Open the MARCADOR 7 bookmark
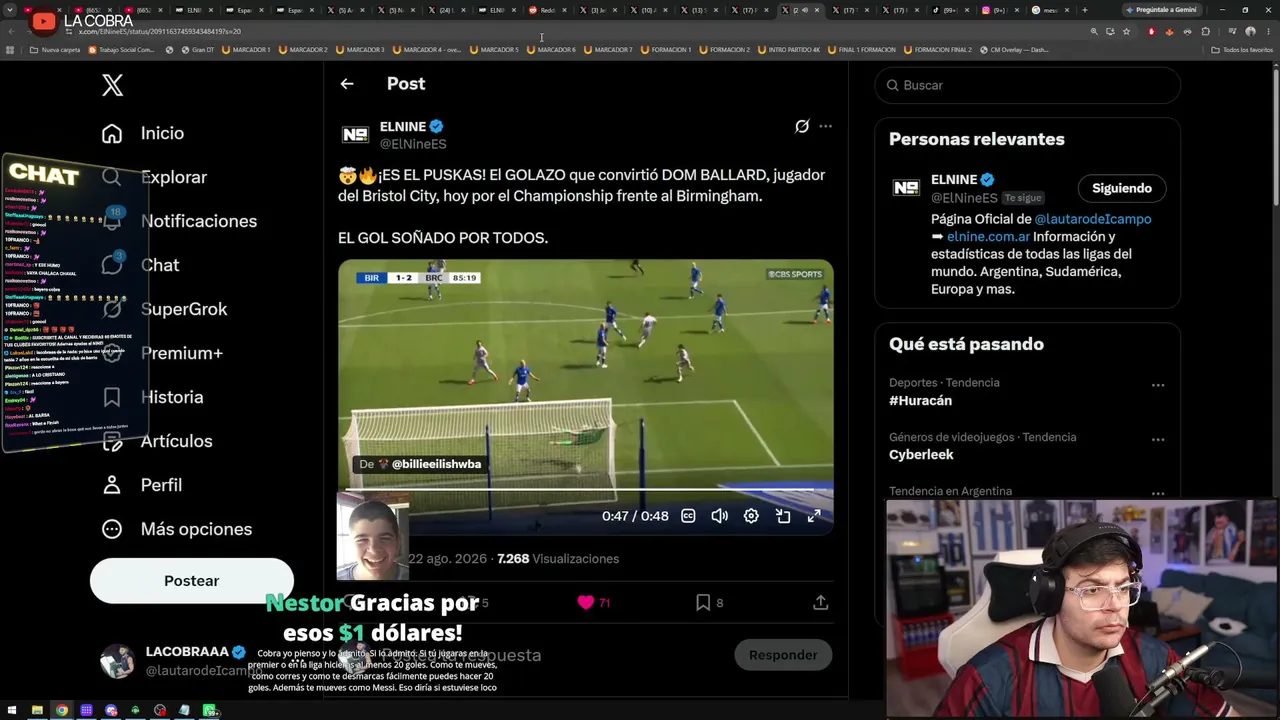The height and width of the screenshot is (720, 1280). 608,50
